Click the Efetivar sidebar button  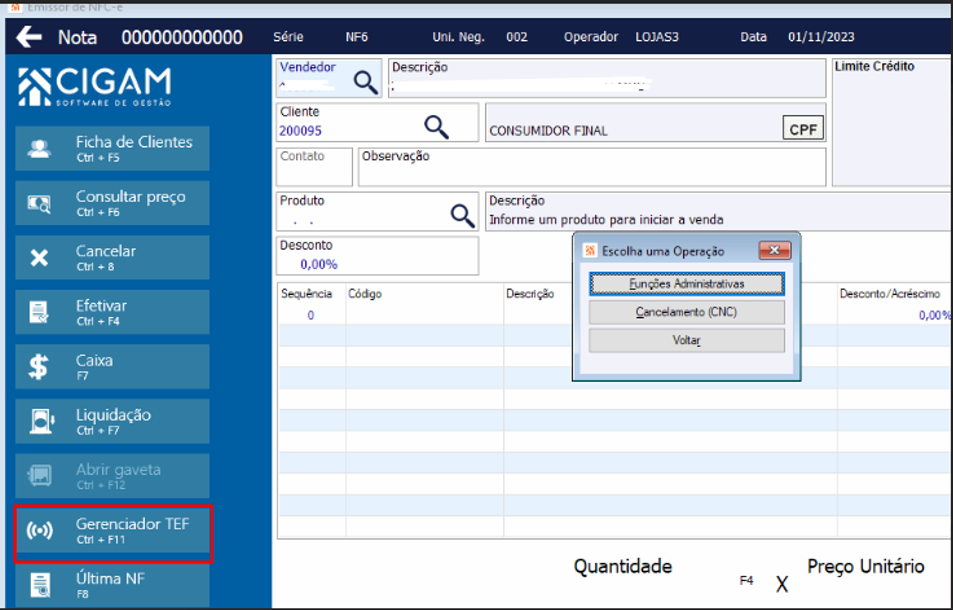112,312
